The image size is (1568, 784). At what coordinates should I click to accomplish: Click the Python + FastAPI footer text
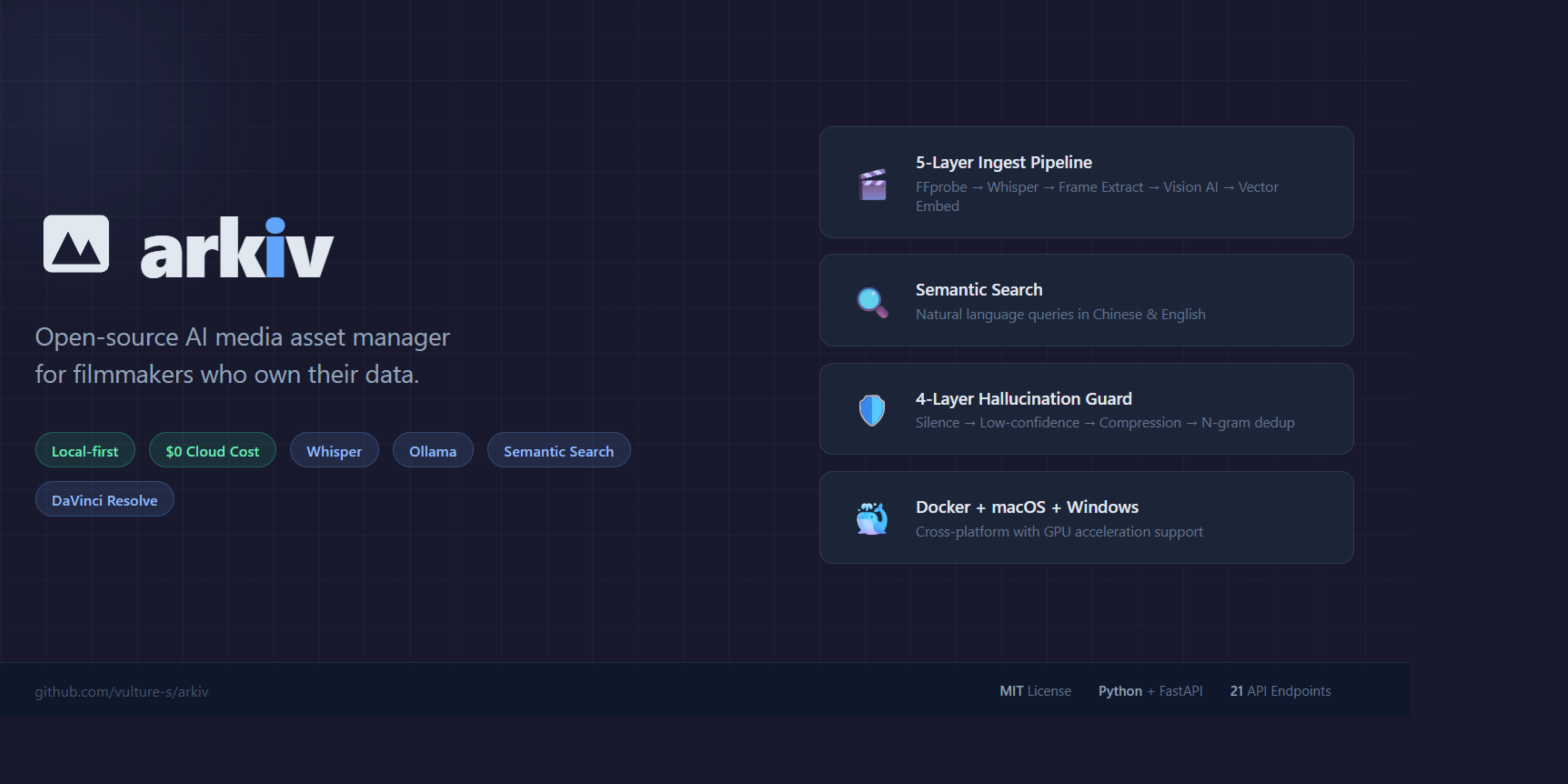[x=1150, y=691]
